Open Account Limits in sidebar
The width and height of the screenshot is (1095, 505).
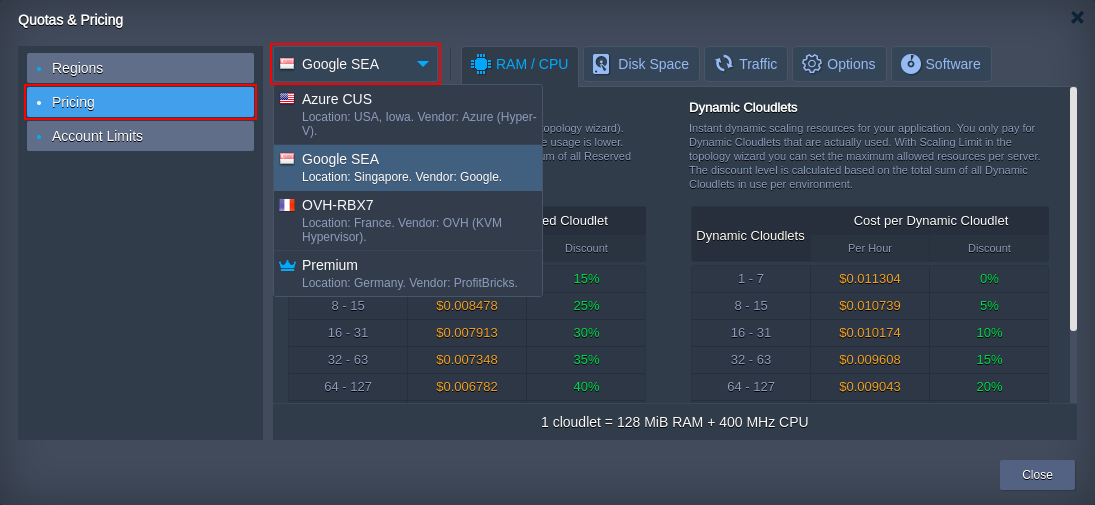pos(140,136)
